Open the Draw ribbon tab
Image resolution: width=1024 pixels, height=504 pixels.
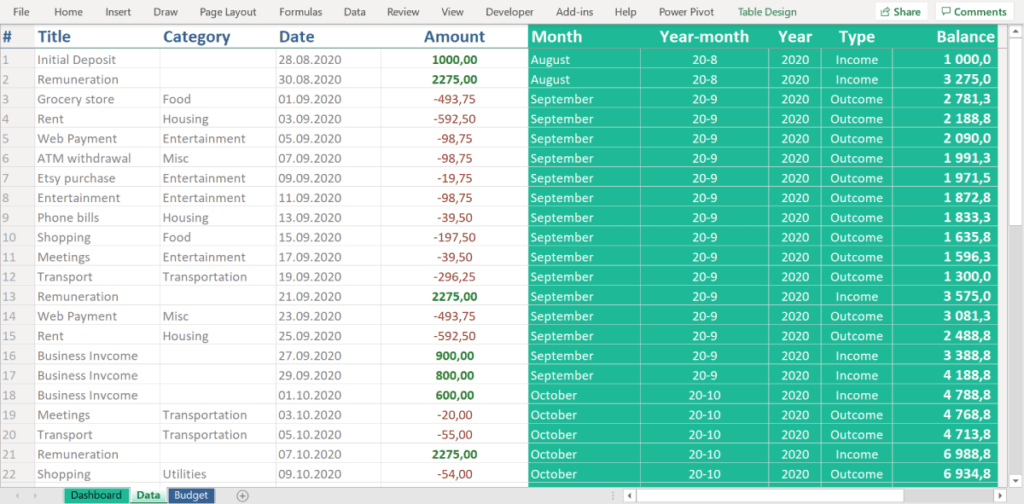point(165,12)
